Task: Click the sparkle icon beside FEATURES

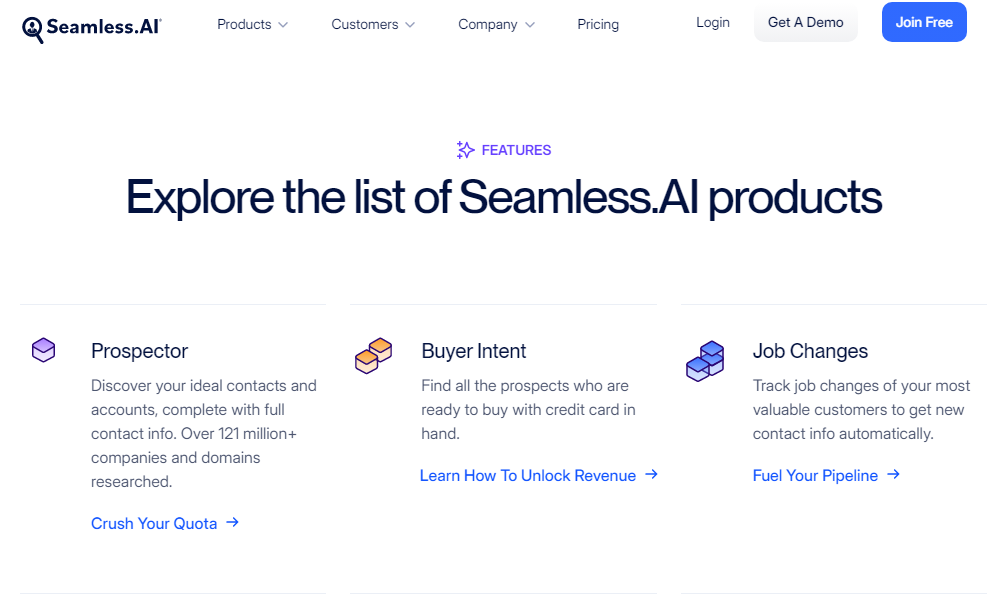Action: (465, 150)
